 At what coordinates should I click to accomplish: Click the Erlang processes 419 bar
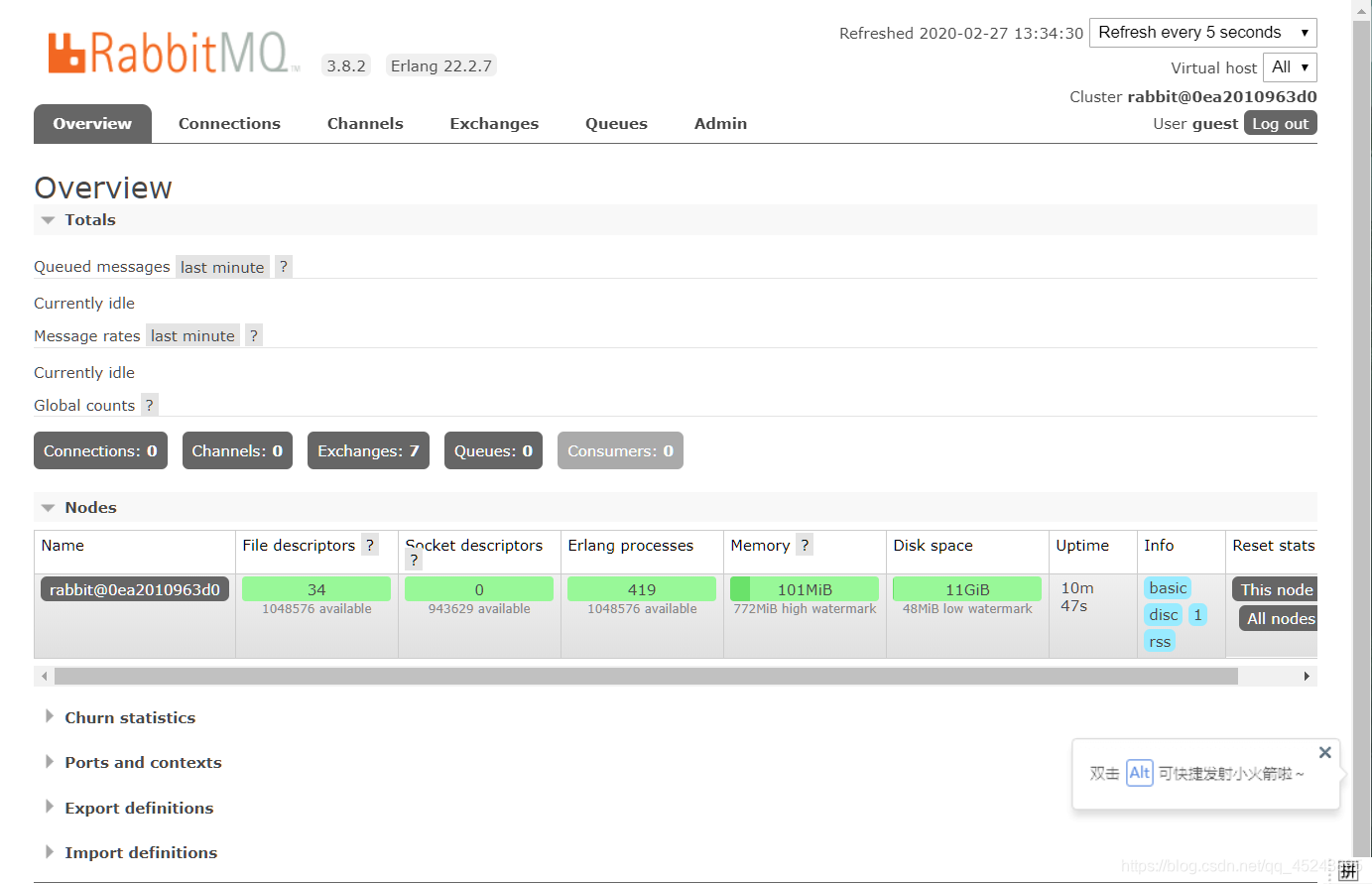coord(642,589)
